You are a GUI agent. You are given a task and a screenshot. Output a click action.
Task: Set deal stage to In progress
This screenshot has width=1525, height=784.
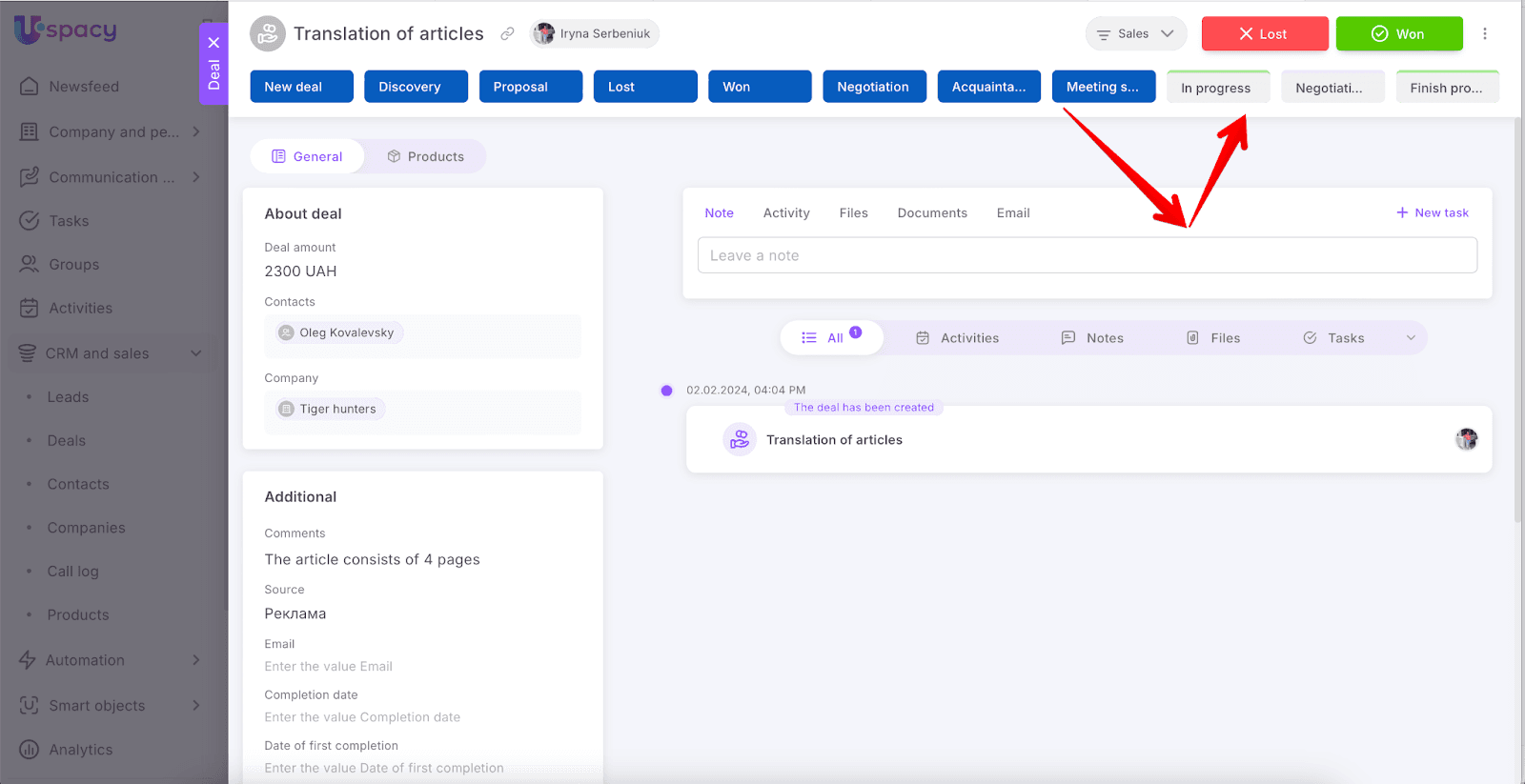[1217, 88]
